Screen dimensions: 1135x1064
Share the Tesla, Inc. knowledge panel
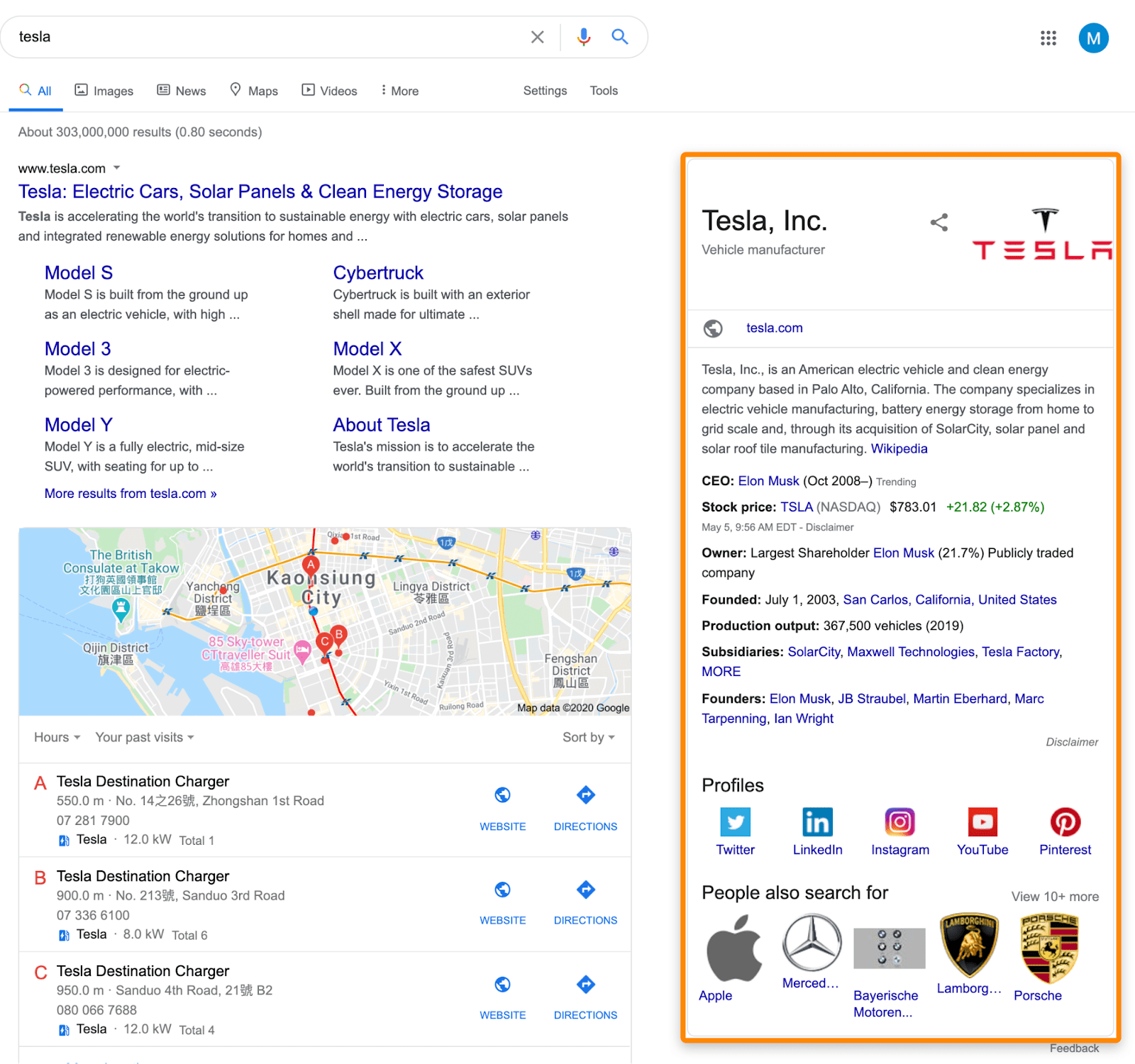(939, 222)
